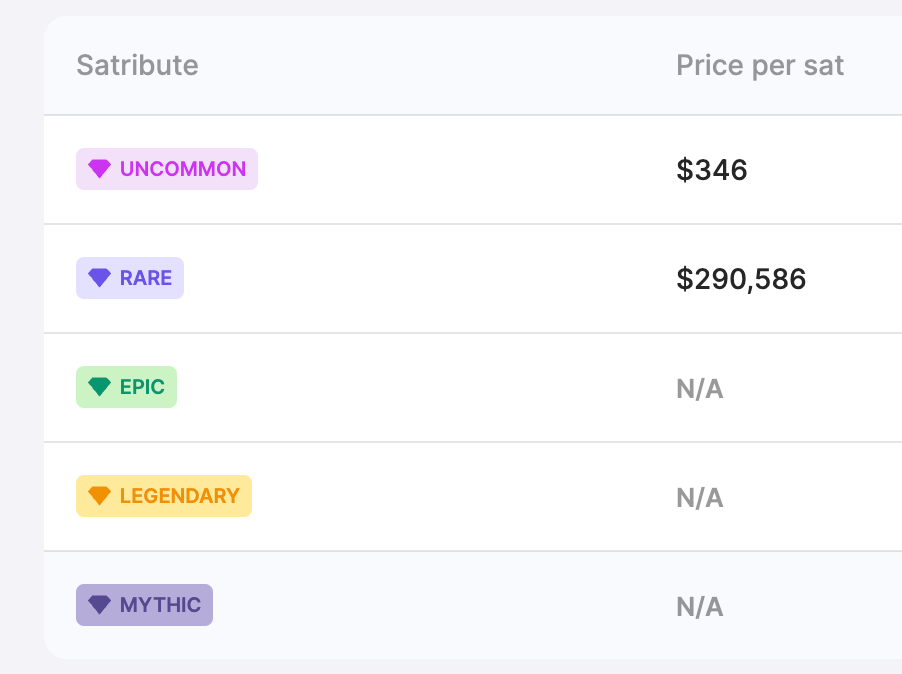902x674 pixels.
Task: Sort by the Price per sat header
Action: click(x=760, y=66)
